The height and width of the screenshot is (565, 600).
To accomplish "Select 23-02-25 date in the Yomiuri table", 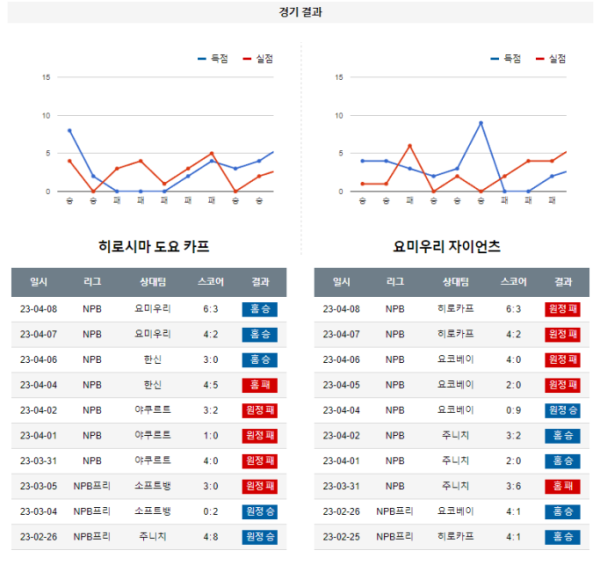I will click(341, 537).
